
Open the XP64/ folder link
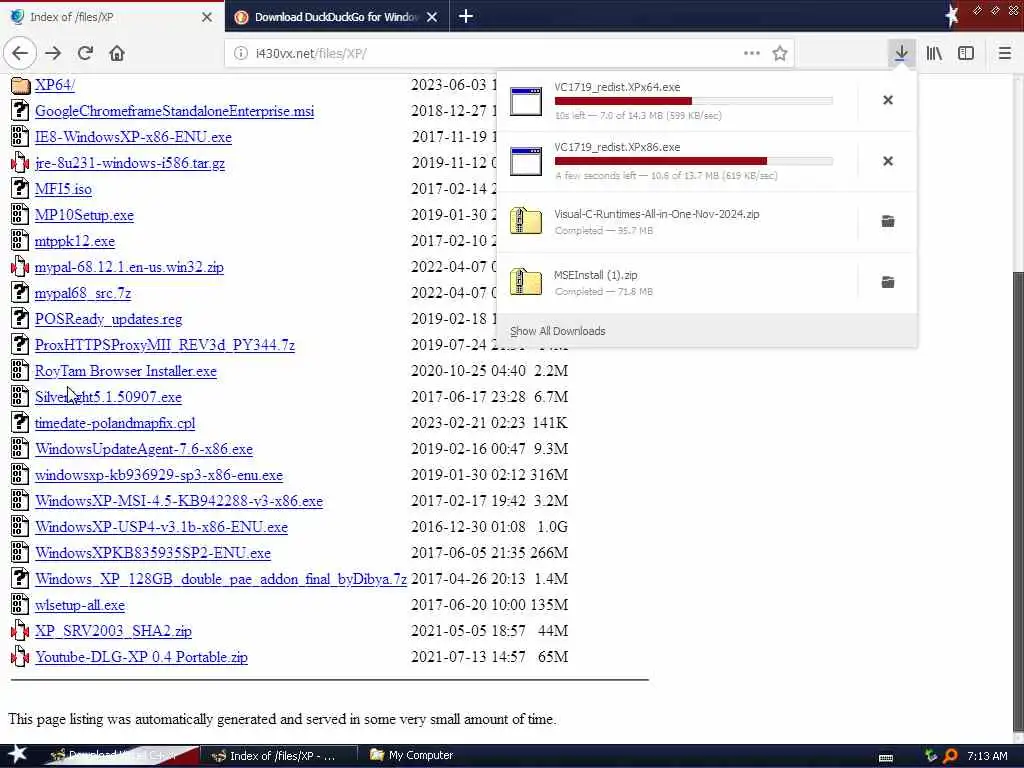[x=55, y=85]
